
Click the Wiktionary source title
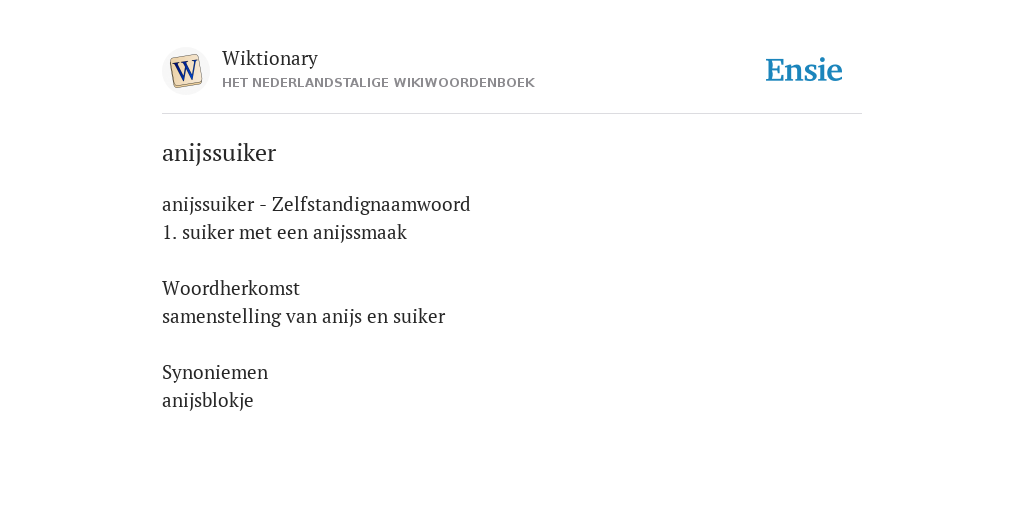(x=270, y=58)
